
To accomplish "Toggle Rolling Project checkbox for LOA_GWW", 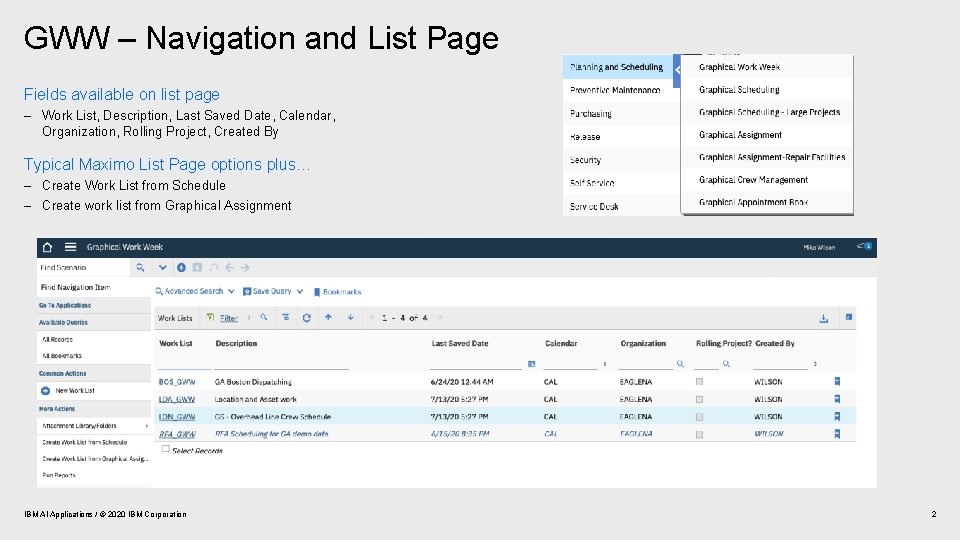I will click(x=699, y=399).
